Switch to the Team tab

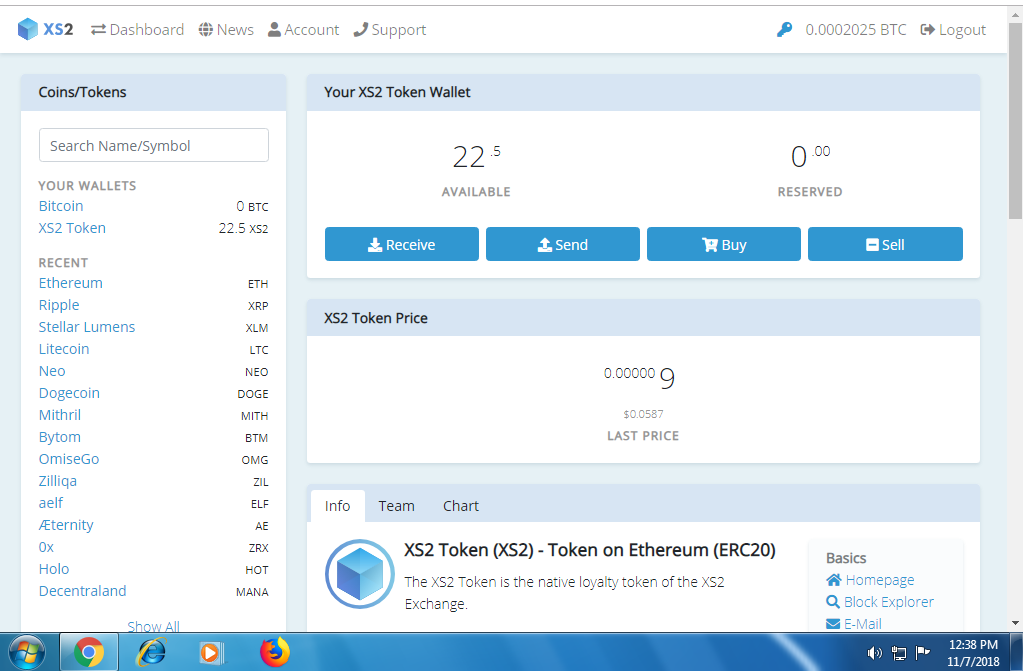[x=396, y=506]
